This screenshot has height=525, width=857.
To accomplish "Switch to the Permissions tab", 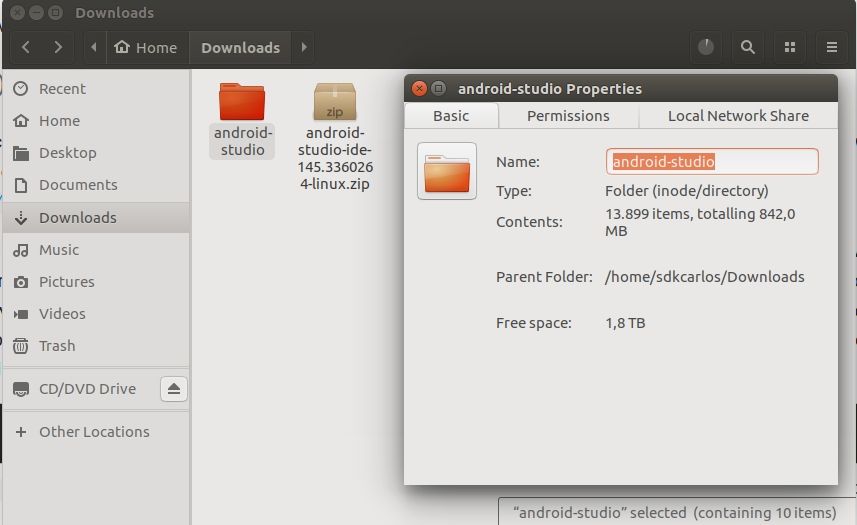I will (568, 116).
